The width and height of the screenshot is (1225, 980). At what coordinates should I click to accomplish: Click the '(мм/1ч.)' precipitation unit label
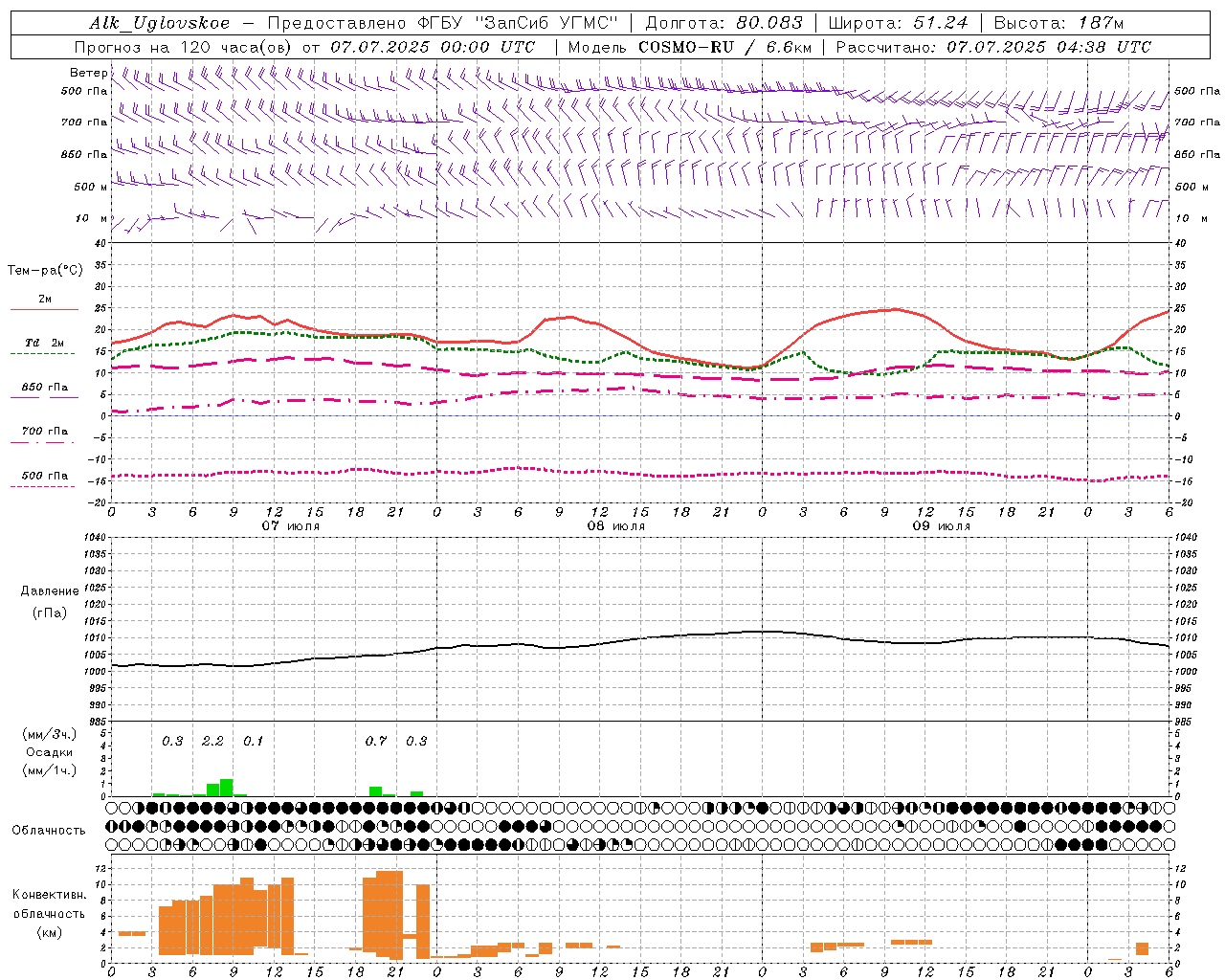click(x=49, y=770)
